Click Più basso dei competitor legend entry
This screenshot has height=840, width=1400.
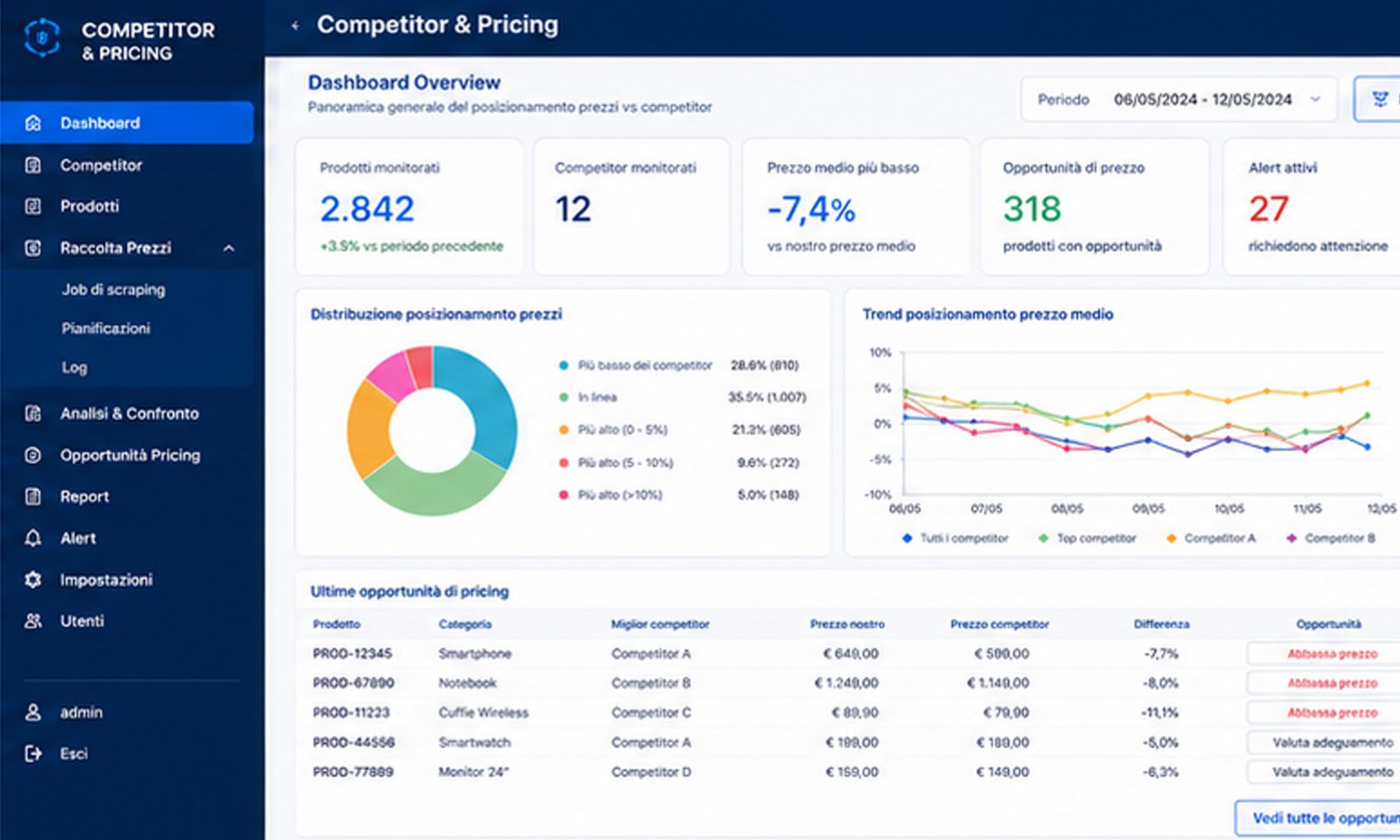click(x=678, y=366)
